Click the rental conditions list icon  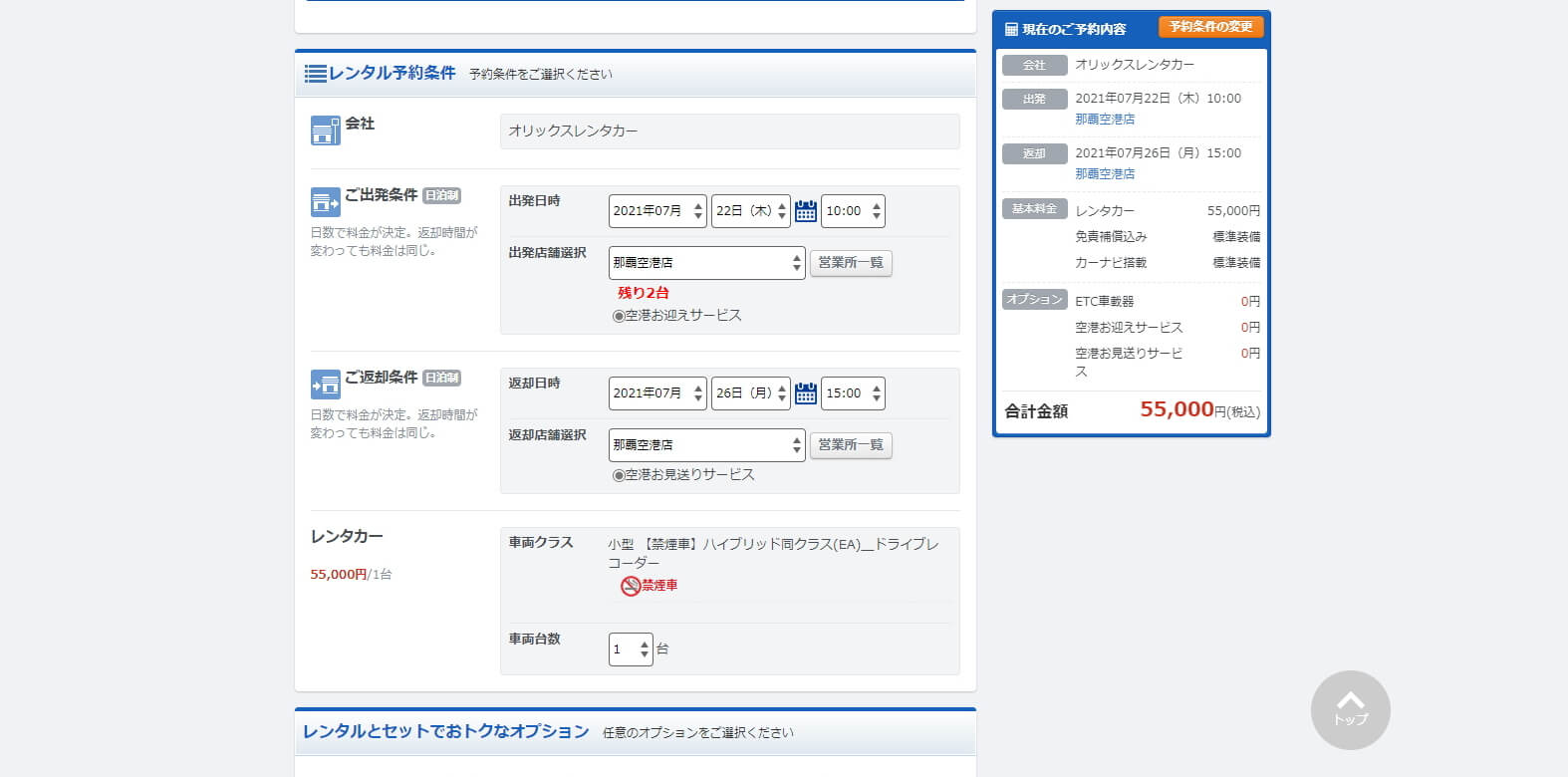(315, 74)
